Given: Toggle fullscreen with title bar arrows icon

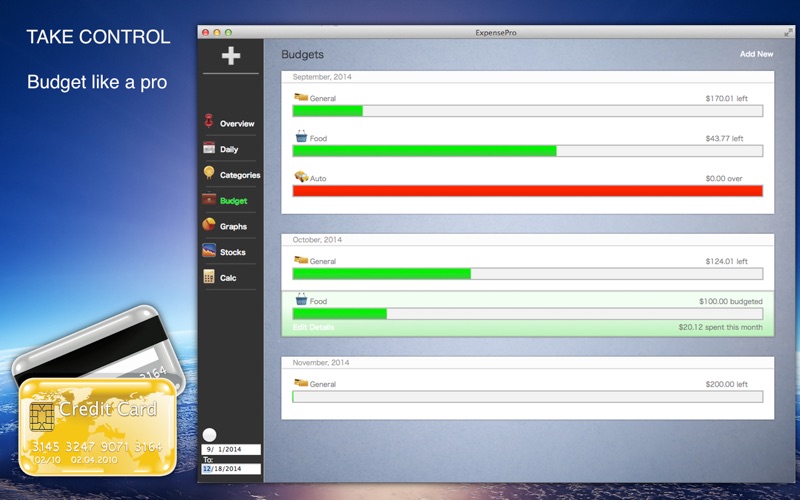Looking at the screenshot, I should pos(788,32).
